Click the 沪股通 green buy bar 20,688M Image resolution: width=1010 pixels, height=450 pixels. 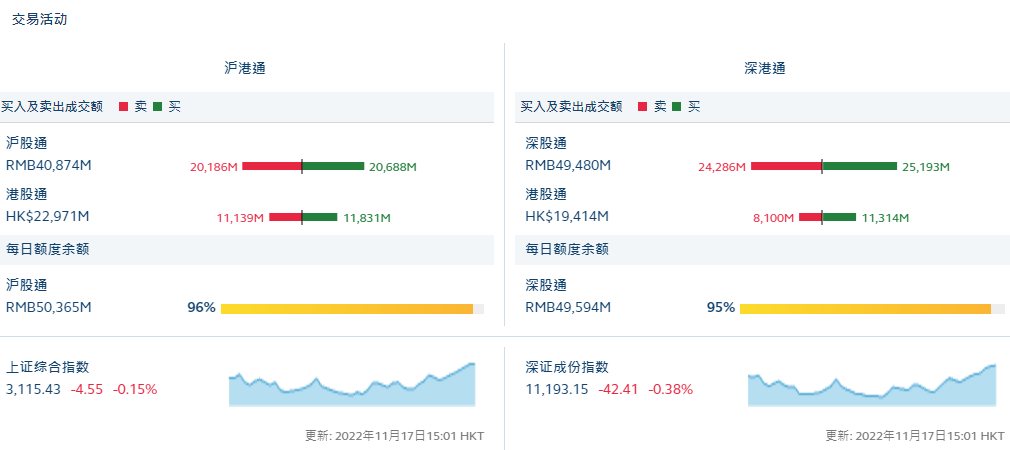tap(333, 166)
